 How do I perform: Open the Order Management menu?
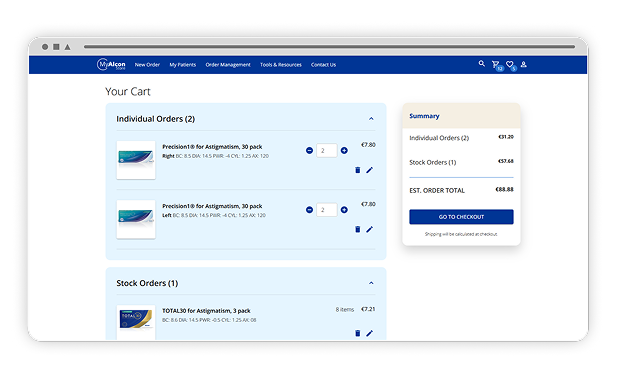pos(228,65)
